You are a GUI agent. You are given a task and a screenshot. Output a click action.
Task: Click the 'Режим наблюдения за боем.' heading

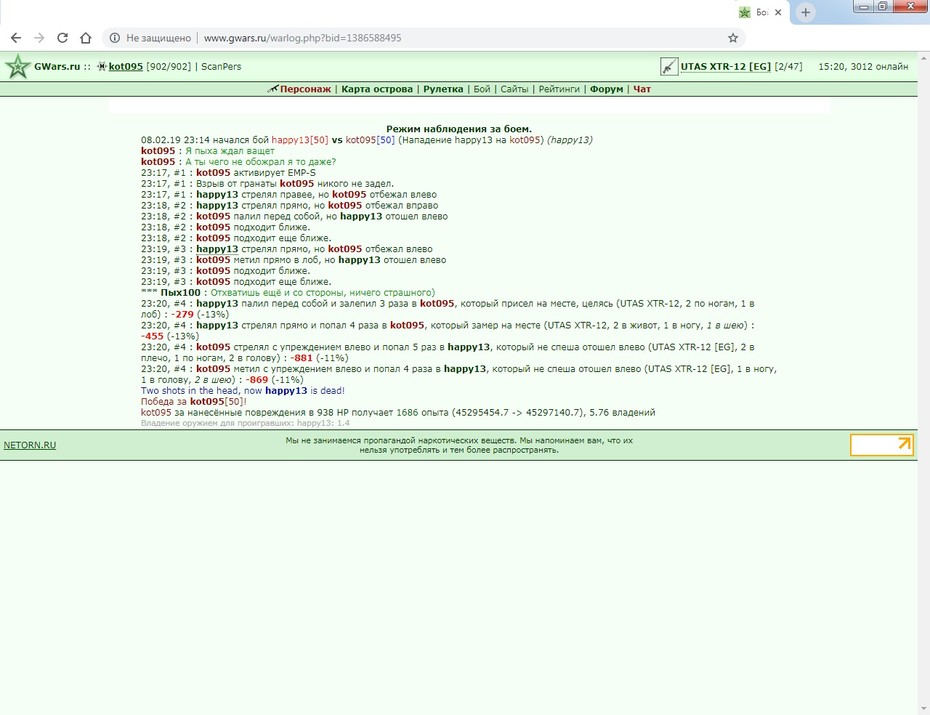coord(459,129)
